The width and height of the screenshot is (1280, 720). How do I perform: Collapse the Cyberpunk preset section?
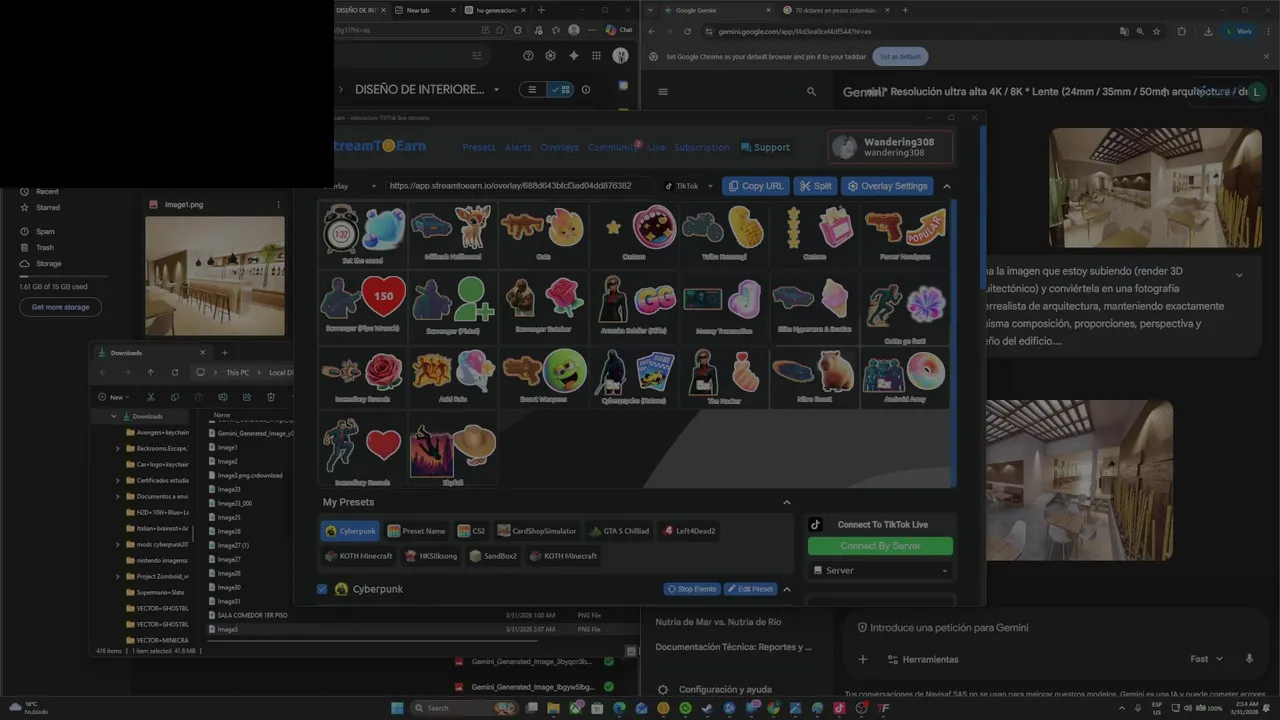[786, 589]
